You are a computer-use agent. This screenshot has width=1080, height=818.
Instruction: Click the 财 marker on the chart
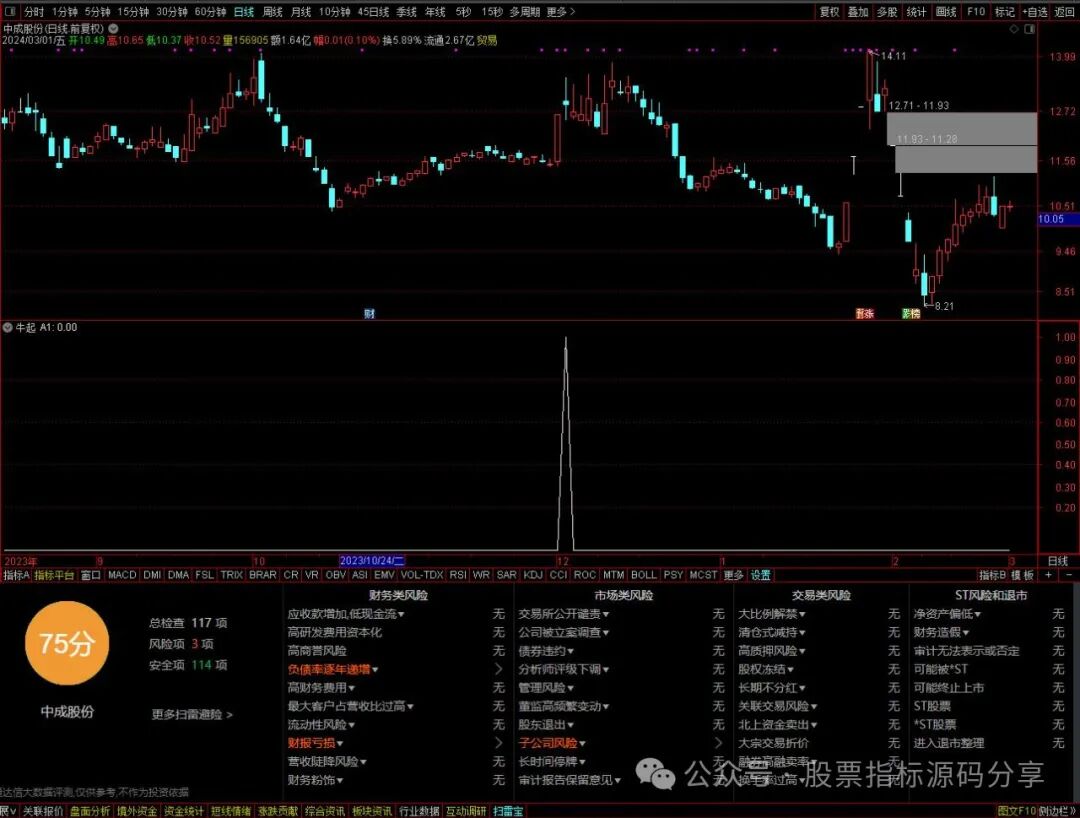(369, 314)
